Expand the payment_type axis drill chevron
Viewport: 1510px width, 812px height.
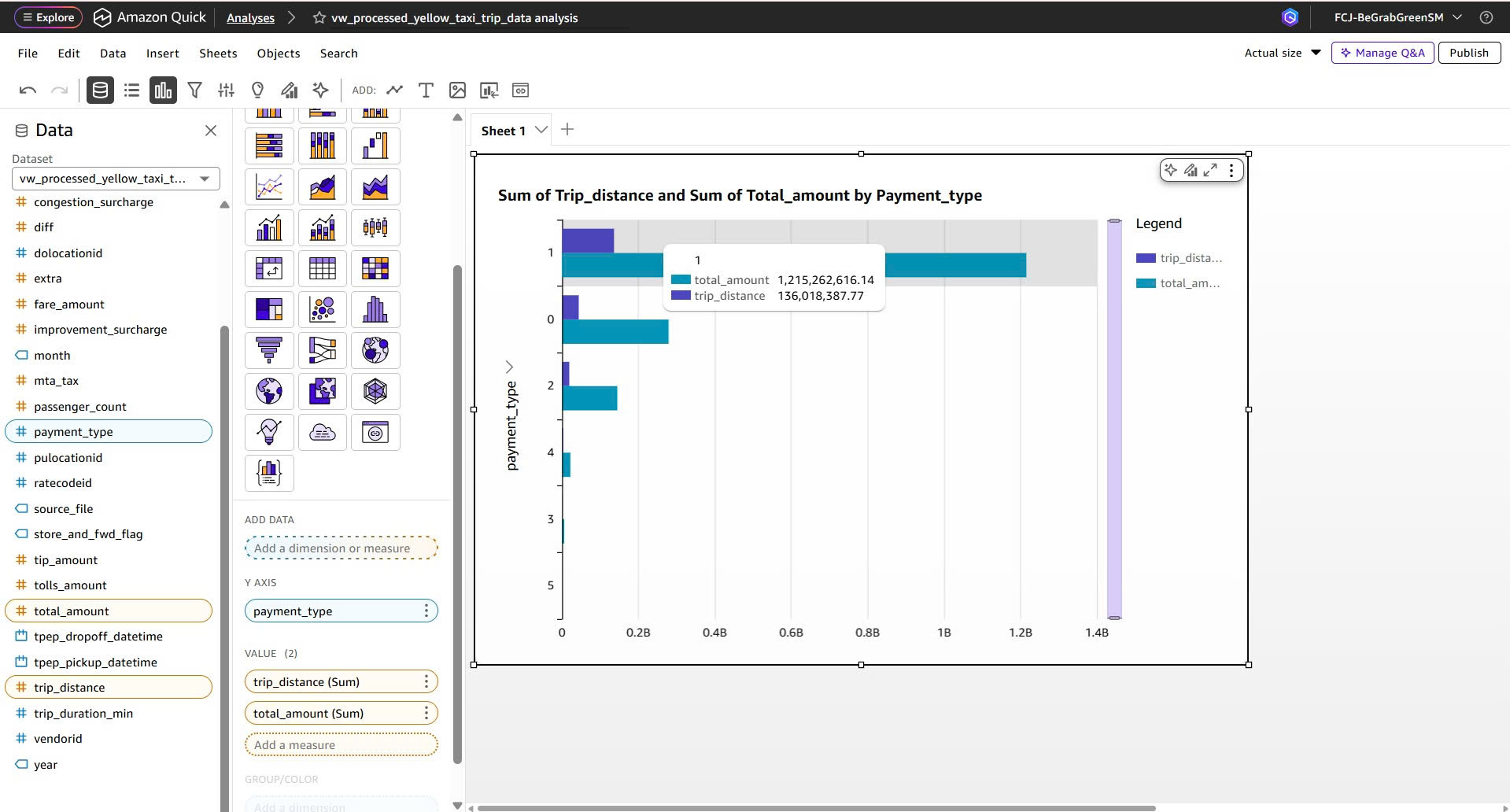[x=509, y=367]
